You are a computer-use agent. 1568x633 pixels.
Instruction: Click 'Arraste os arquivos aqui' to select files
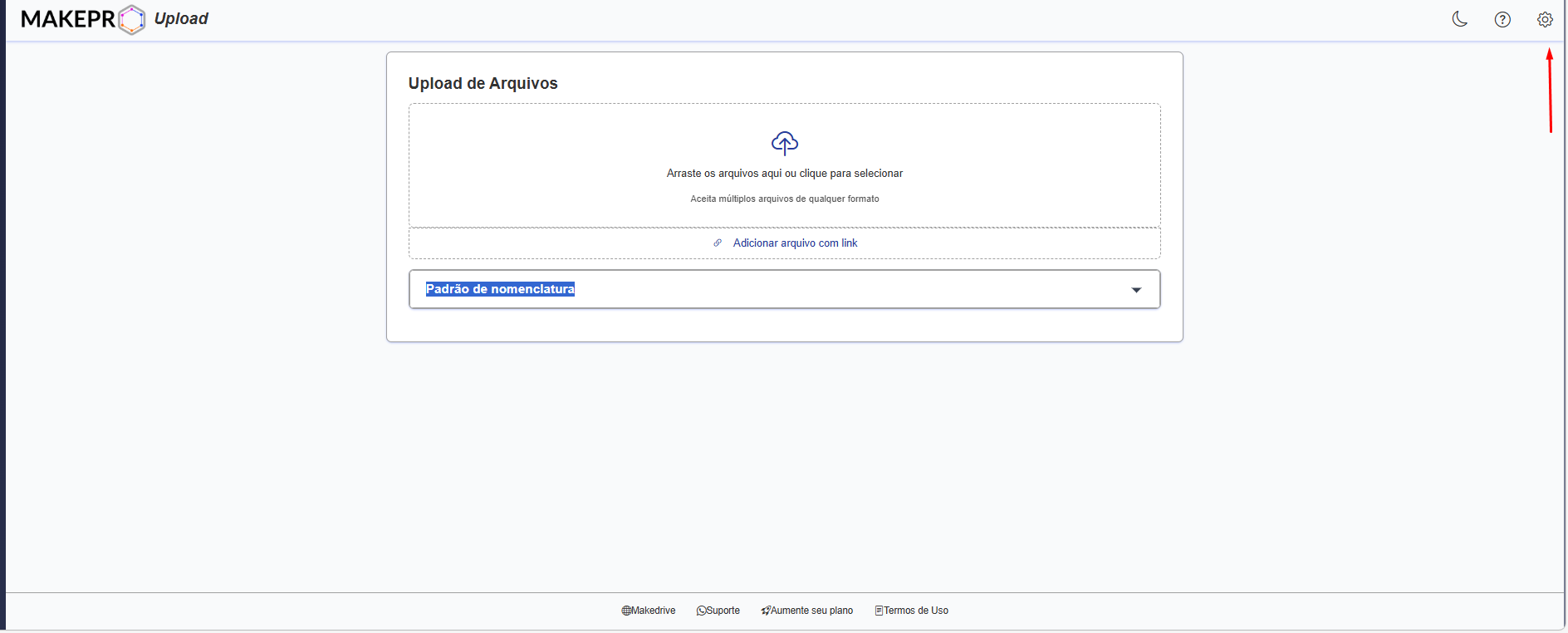click(x=784, y=174)
